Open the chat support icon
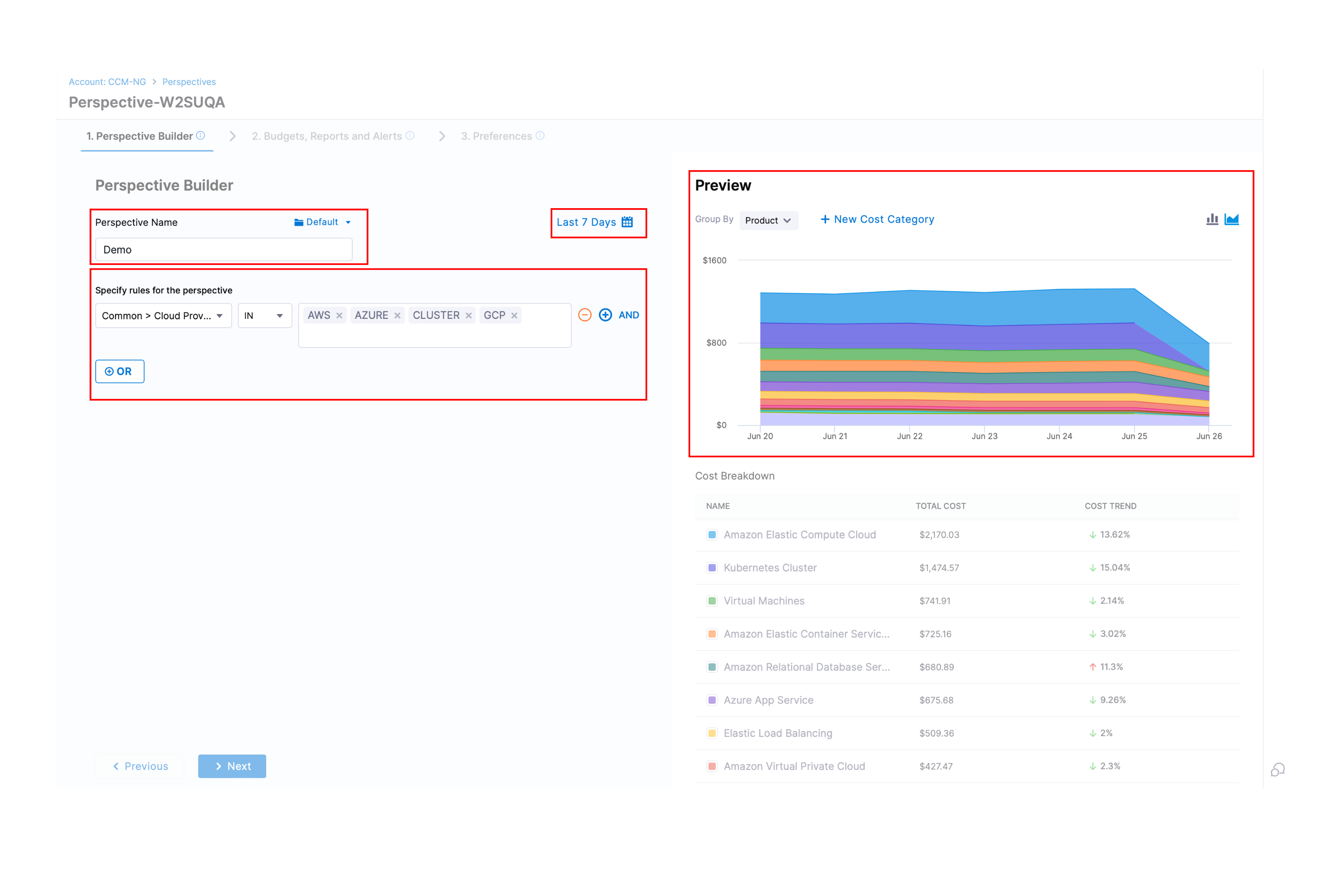1344x896 pixels. tap(1278, 770)
